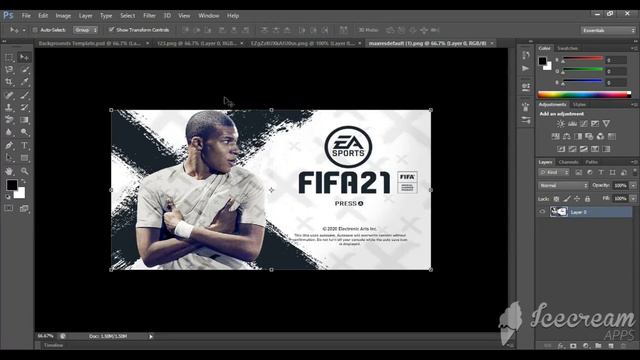The image size is (640, 360).
Task: Toggle the pixel layer filter icon
Action: (578, 173)
